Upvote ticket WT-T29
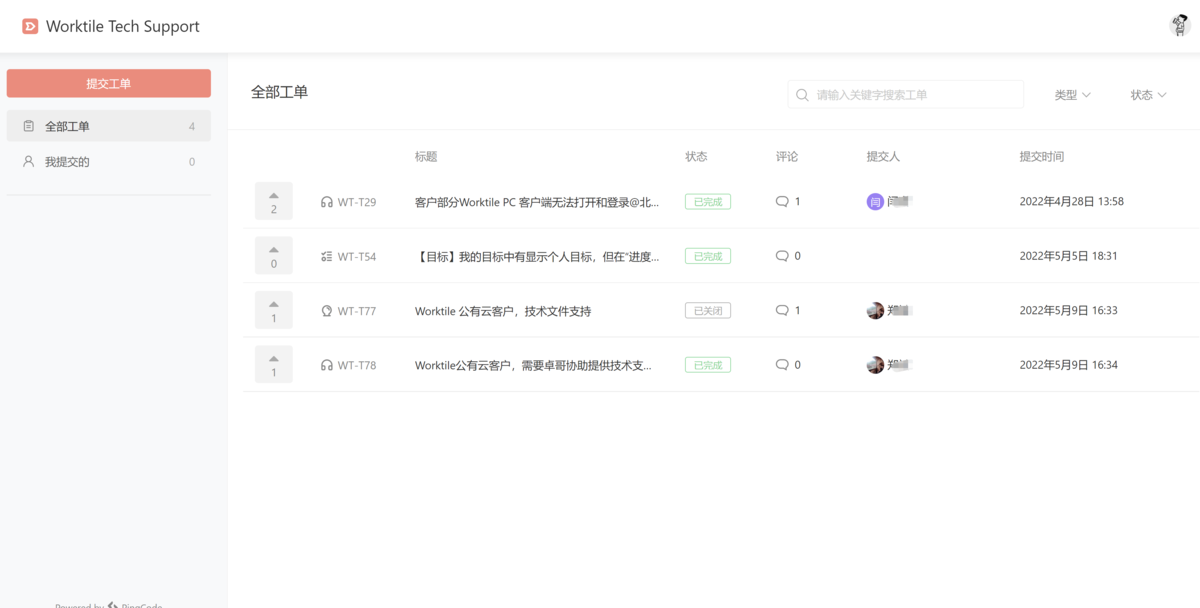The width and height of the screenshot is (1200, 608). (x=274, y=200)
